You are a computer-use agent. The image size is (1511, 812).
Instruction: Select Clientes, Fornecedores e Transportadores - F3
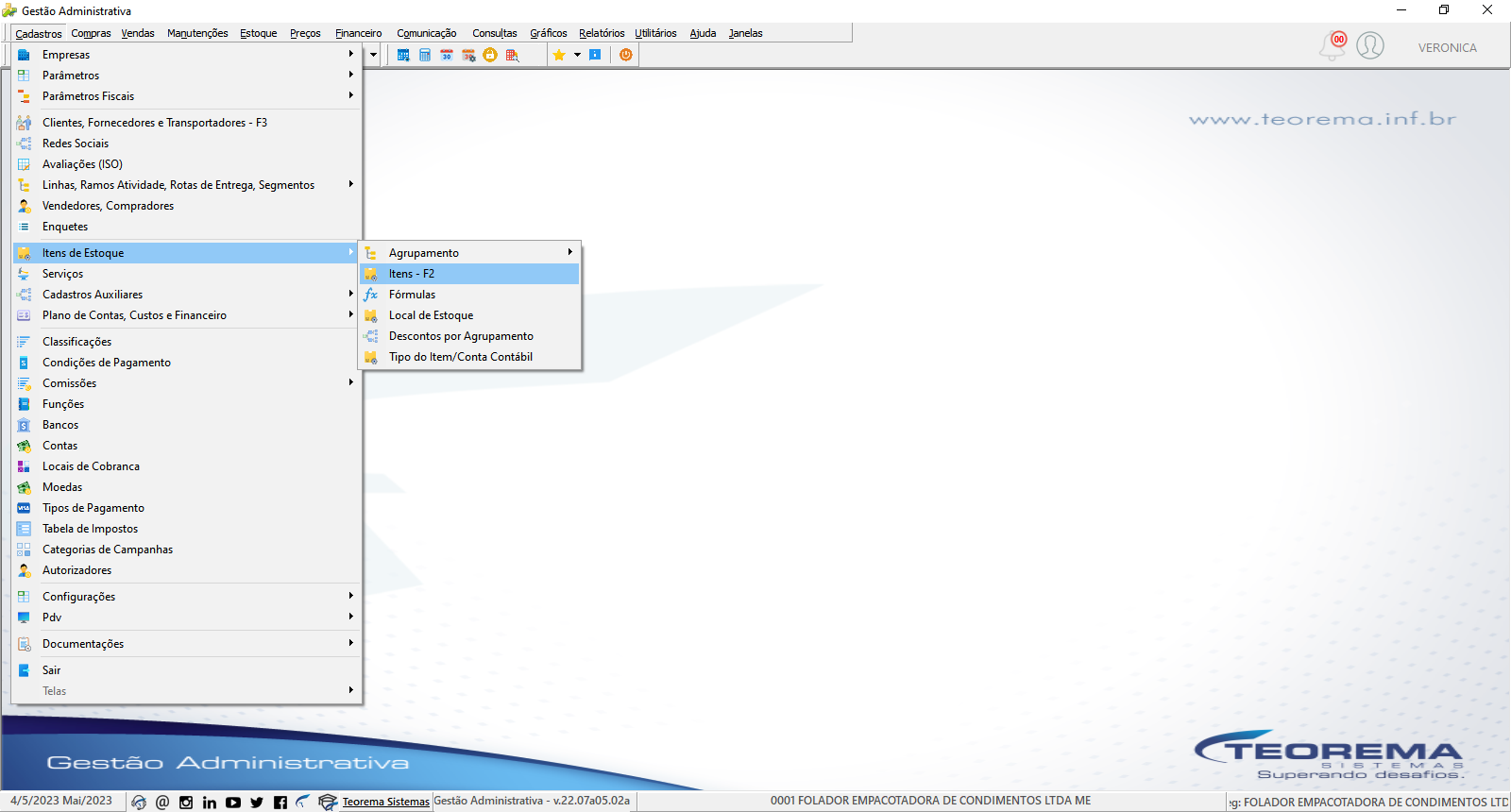pyautogui.click(x=186, y=123)
